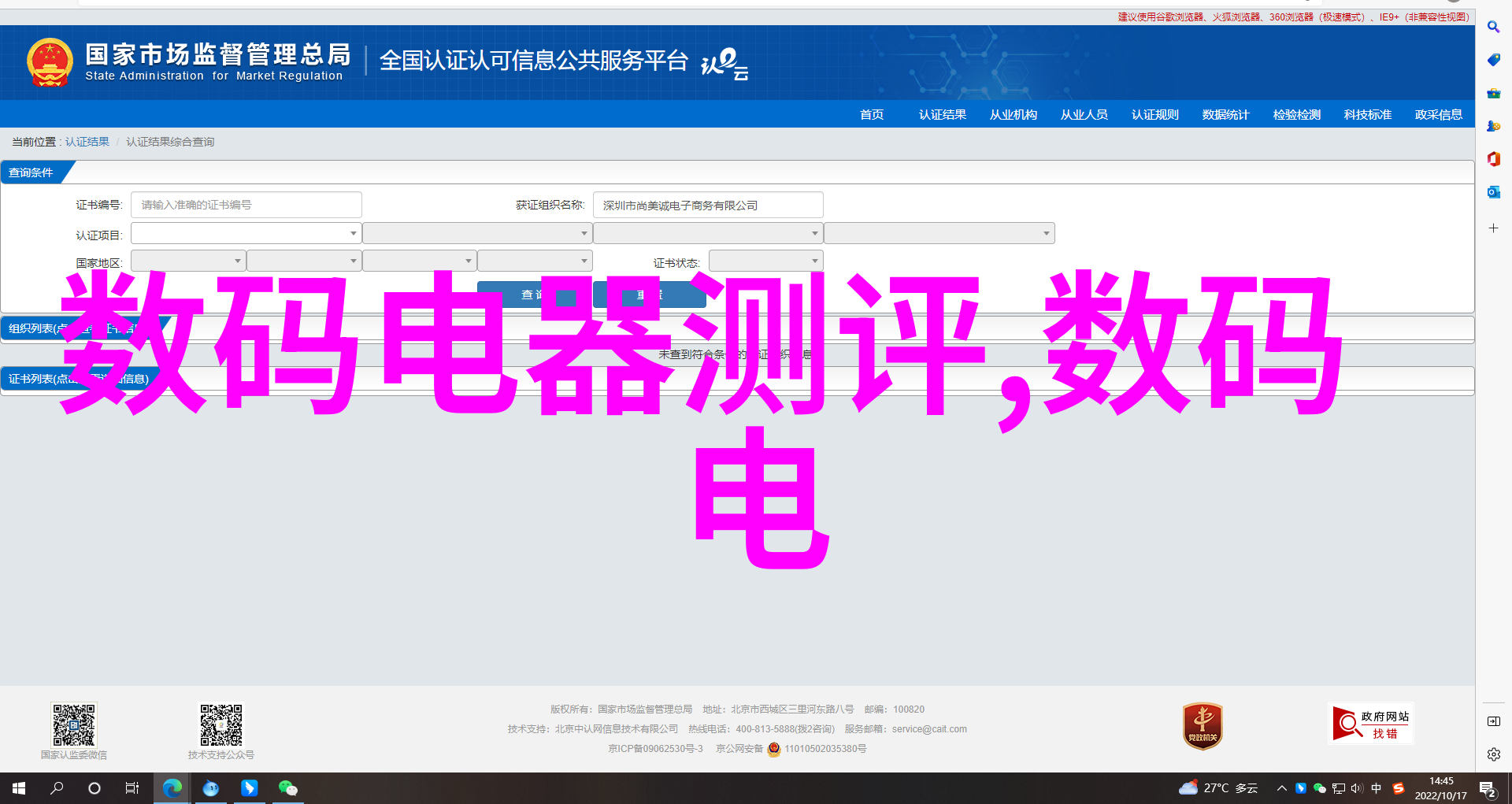Switch to Microsoft Edge in taskbar

[x=172, y=788]
